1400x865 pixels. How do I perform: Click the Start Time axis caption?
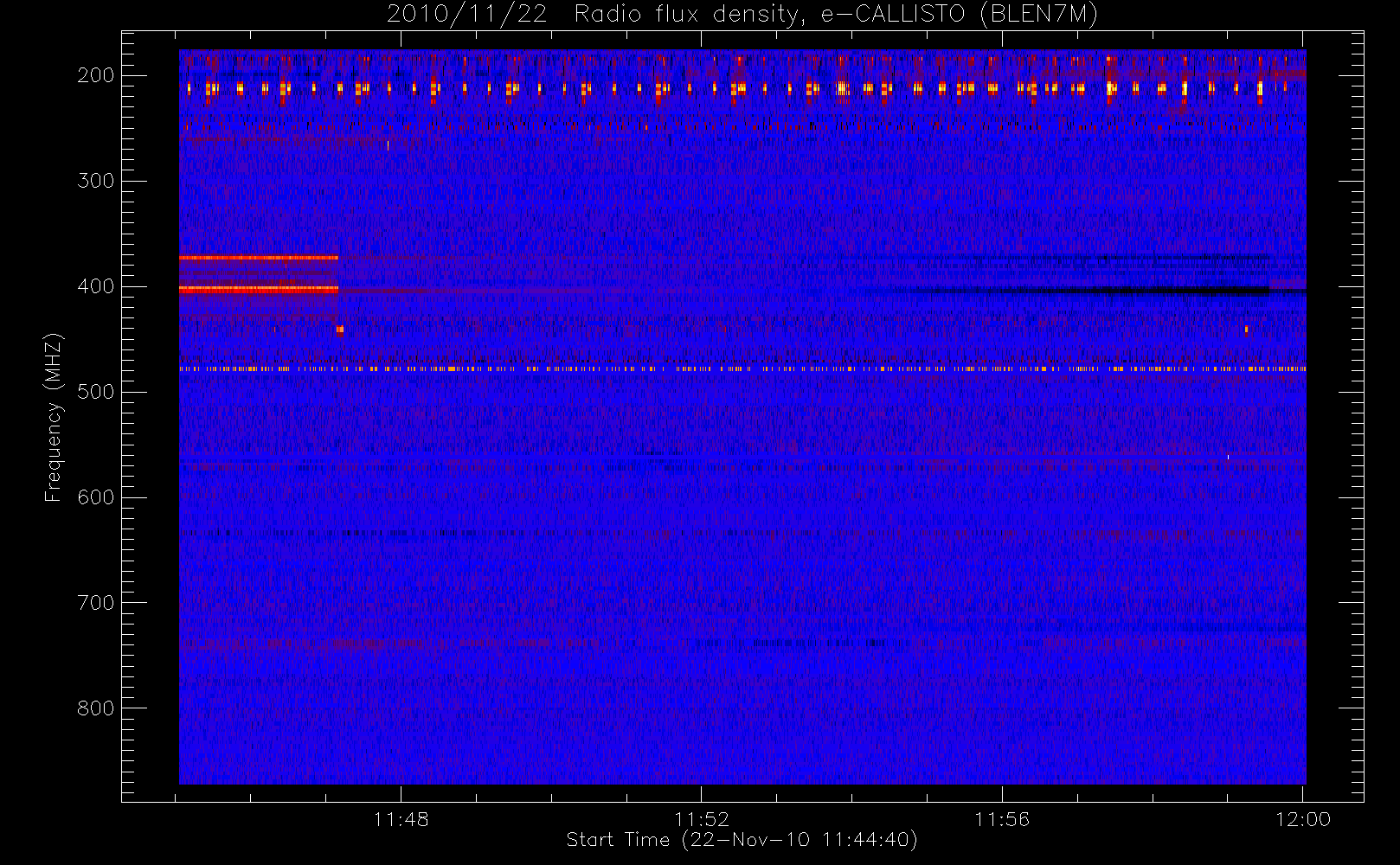(x=742, y=840)
